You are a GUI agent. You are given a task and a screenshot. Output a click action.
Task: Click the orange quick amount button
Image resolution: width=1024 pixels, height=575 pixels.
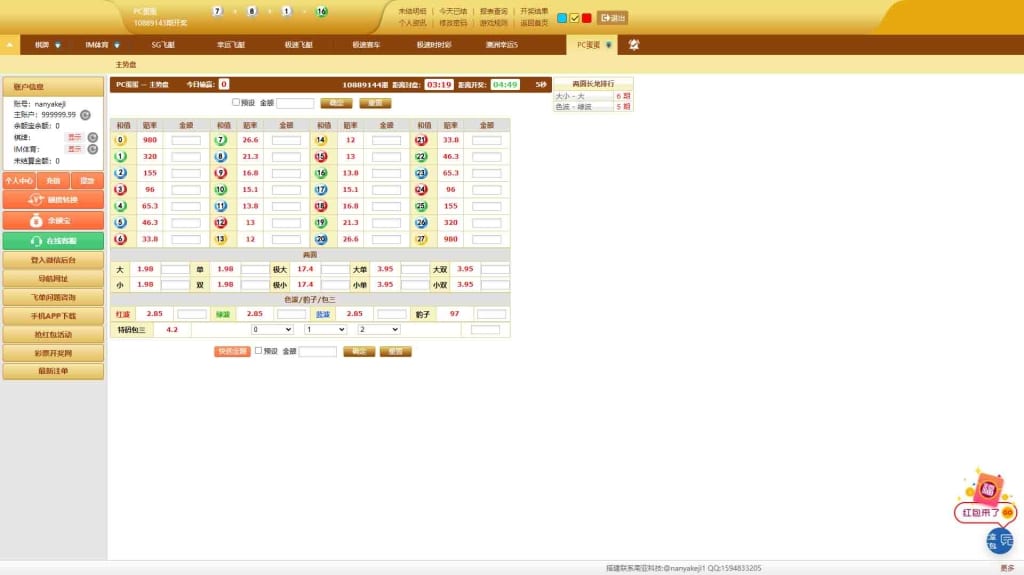coord(232,352)
